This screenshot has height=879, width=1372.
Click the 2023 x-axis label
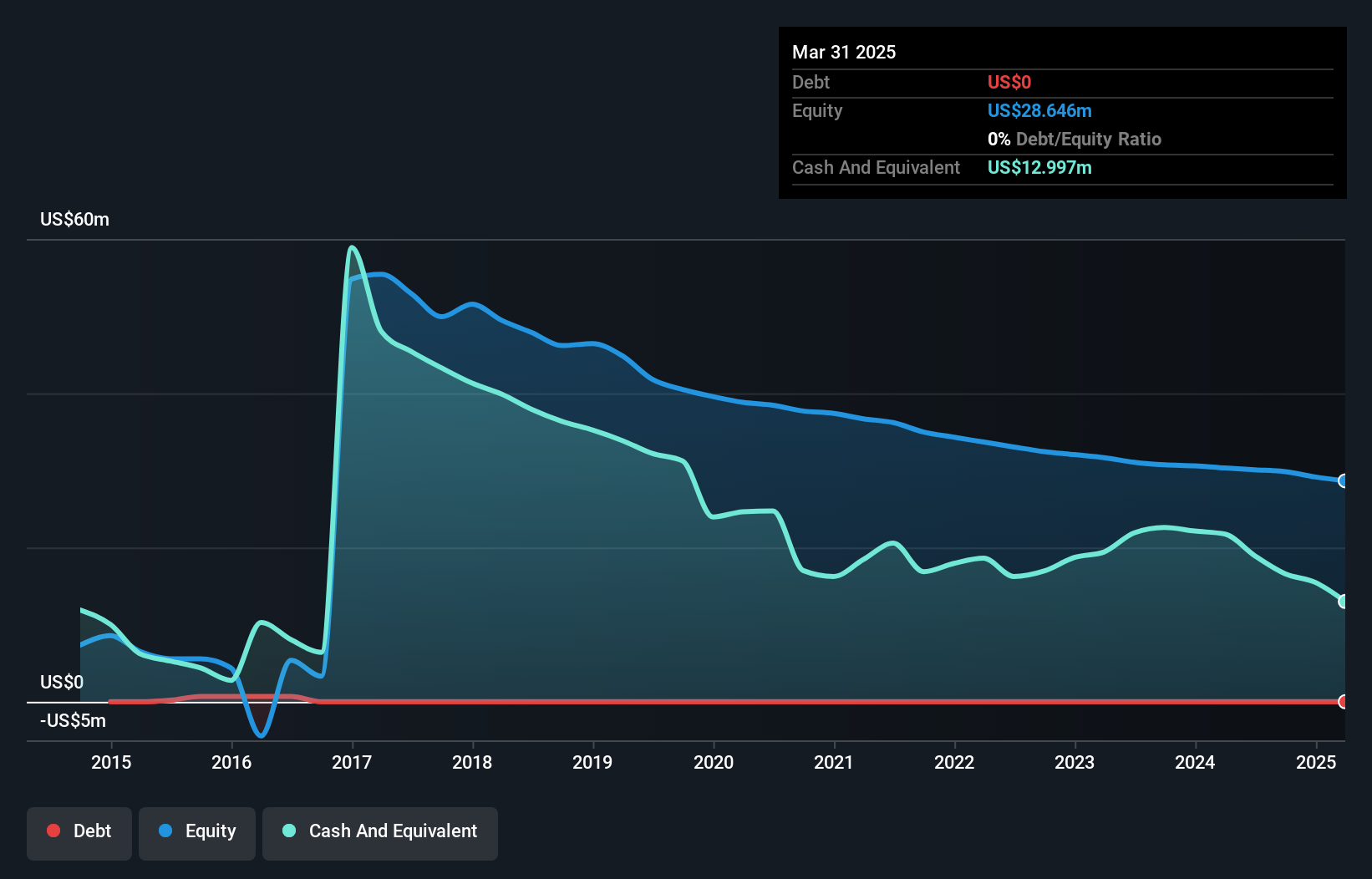1075,762
